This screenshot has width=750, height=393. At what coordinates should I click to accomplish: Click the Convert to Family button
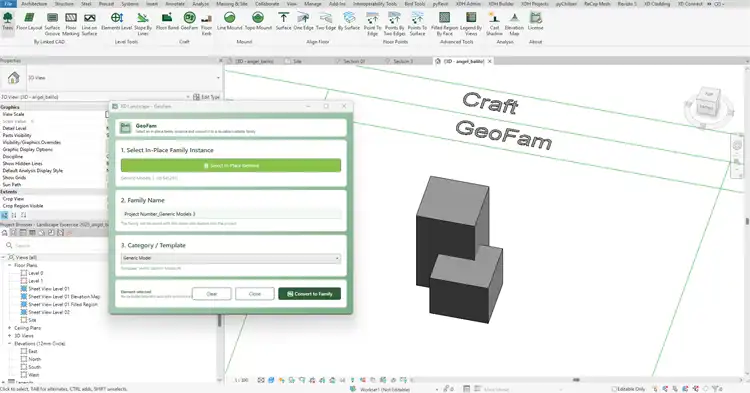click(309, 294)
